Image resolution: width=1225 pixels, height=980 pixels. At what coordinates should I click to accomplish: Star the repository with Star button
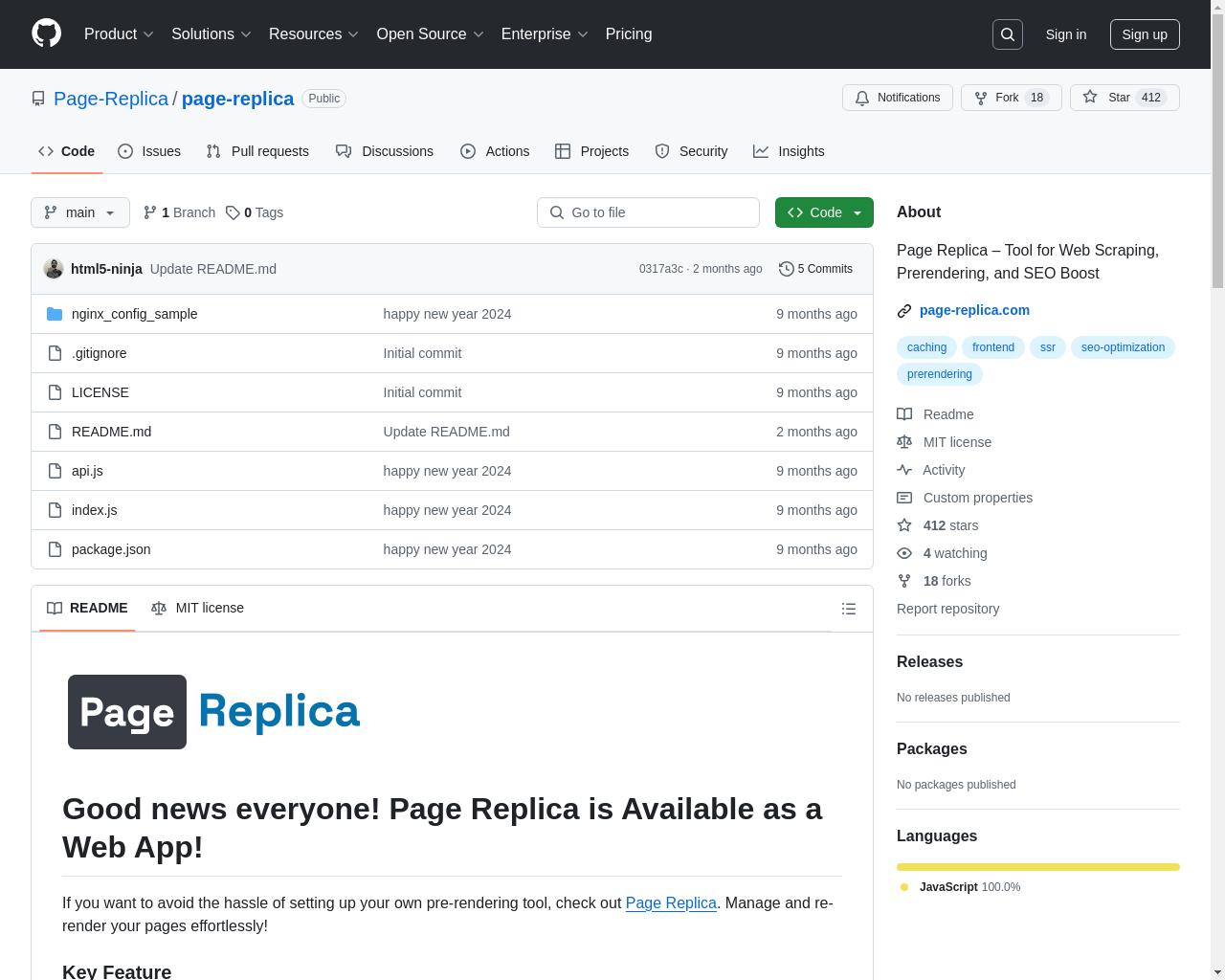(x=1125, y=98)
